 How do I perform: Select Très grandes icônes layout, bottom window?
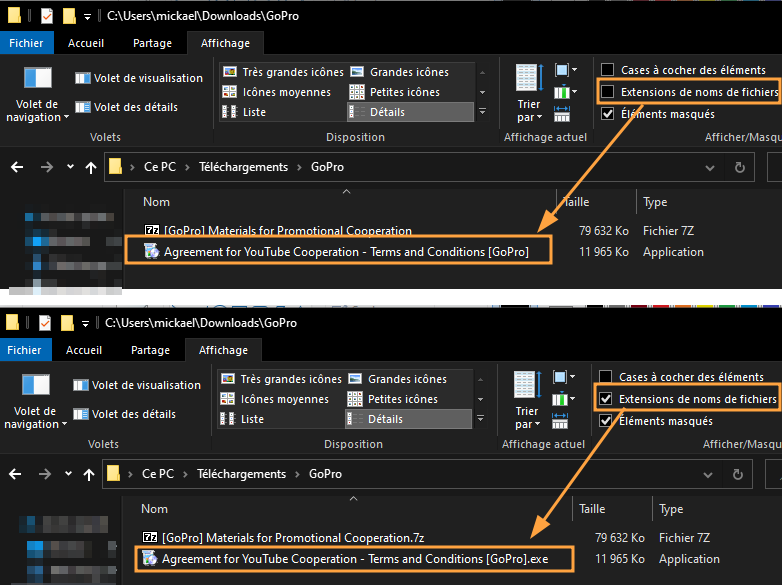click(281, 380)
